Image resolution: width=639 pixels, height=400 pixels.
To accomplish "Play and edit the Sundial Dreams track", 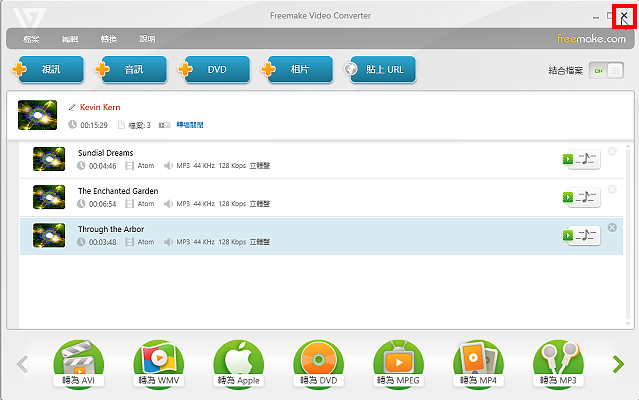I will pos(581,159).
